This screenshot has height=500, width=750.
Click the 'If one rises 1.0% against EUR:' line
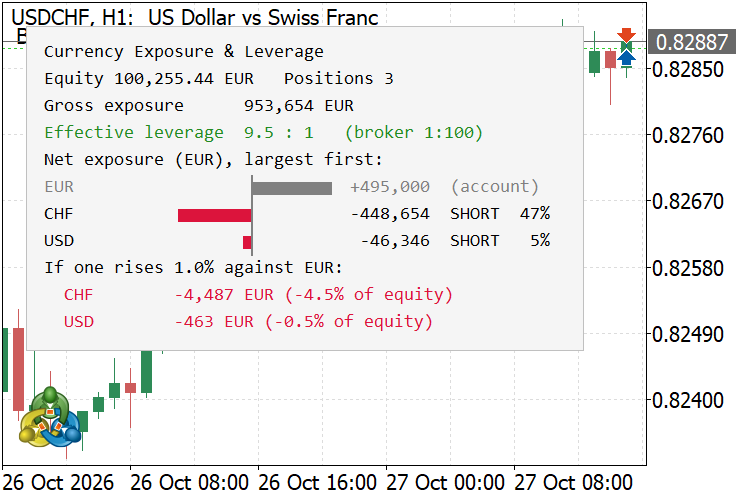(x=194, y=267)
